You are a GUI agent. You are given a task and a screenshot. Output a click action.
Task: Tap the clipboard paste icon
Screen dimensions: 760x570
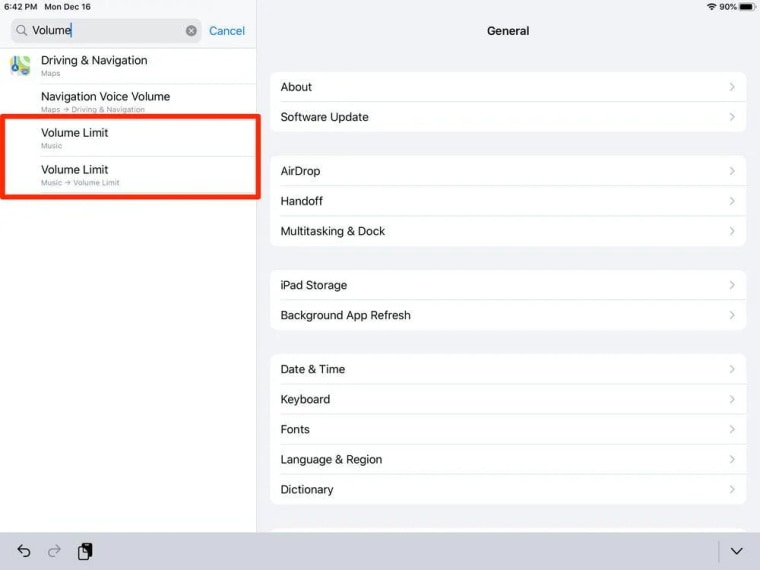[85, 551]
